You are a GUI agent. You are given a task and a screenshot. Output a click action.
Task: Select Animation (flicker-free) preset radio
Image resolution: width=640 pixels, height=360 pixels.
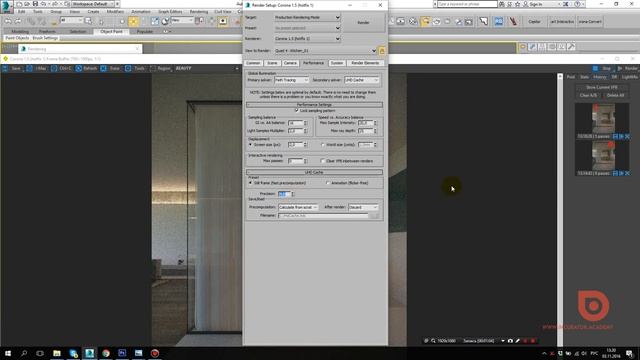(x=328, y=183)
